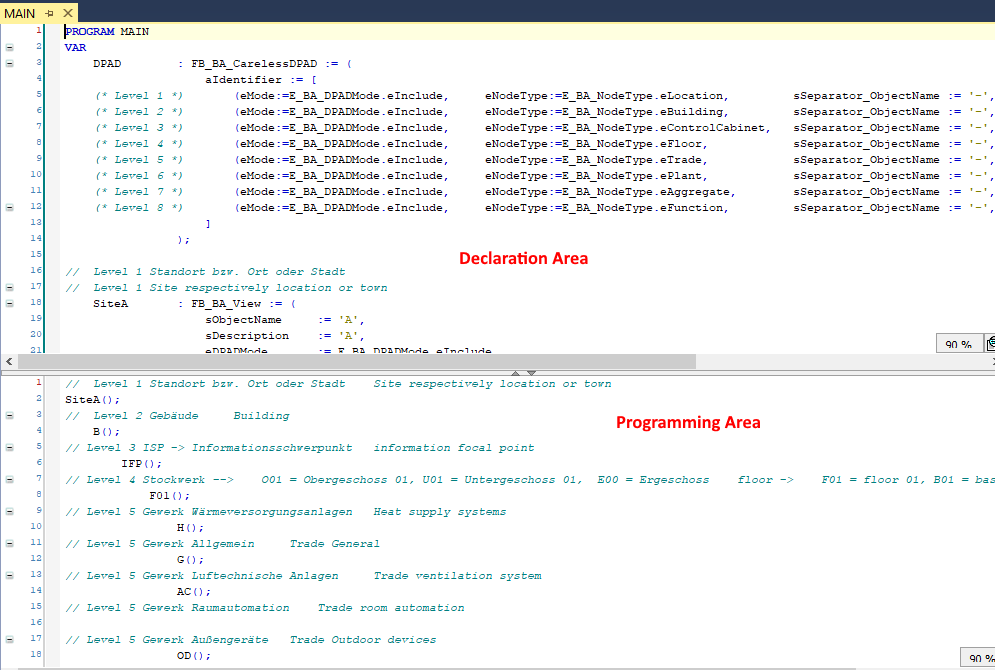Collapse fold at 'Luftechnische Anlagen' comment
The width and height of the screenshot is (995, 670).
10,575
